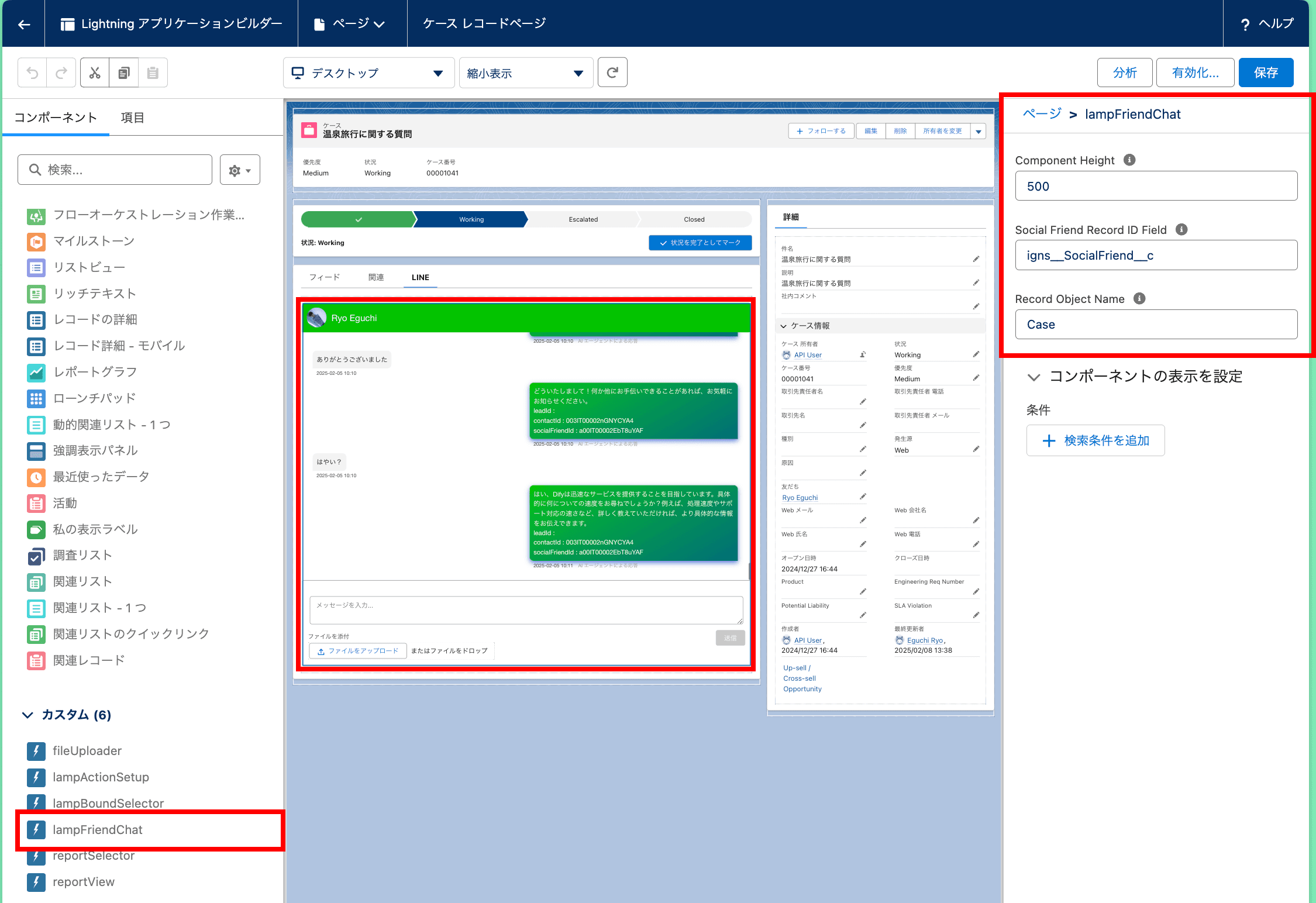
Task: Click 状況を完了としてマーク button
Action: pos(700,243)
